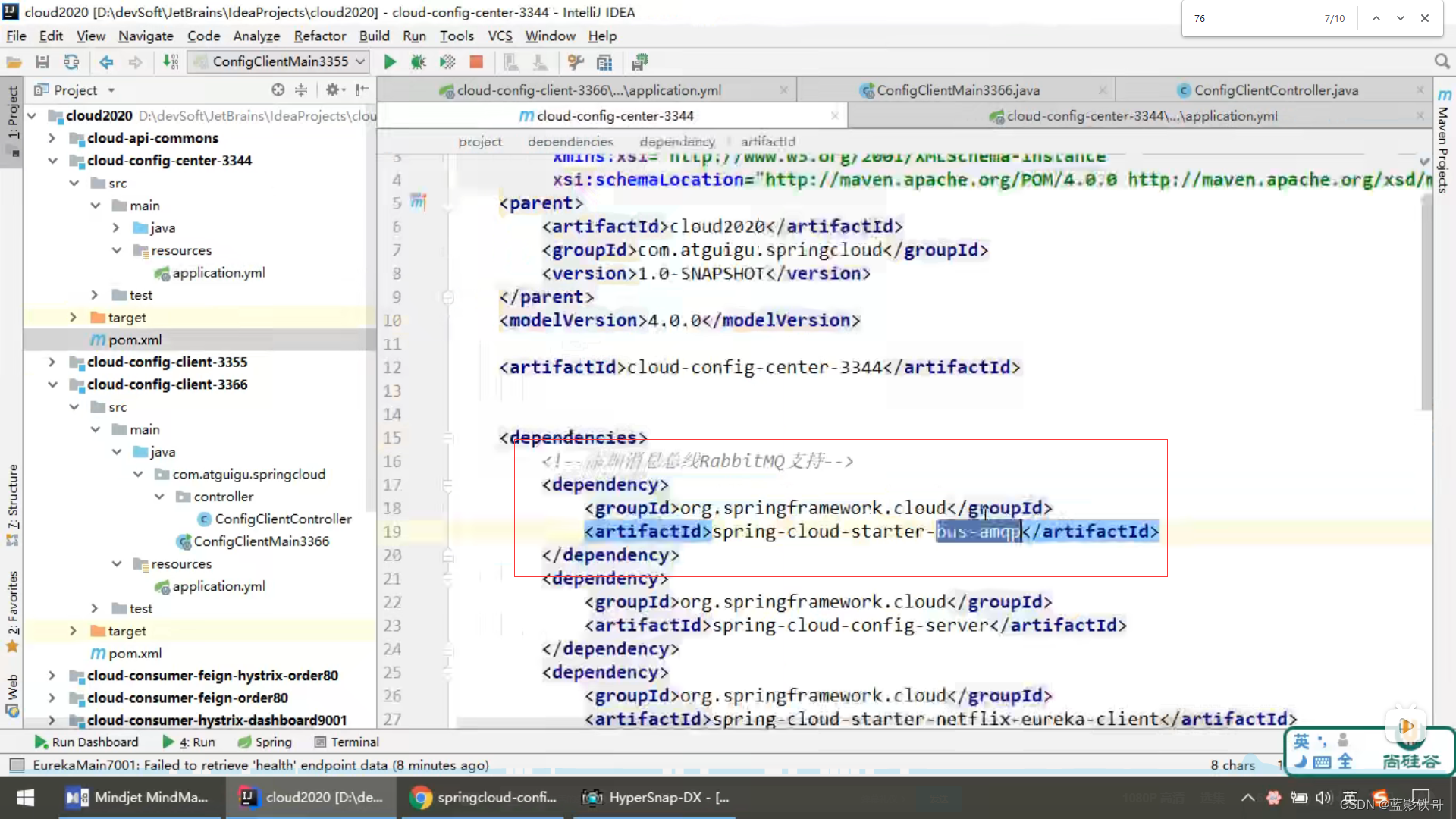The width and height of the screenshot is (1456, 819).
Task: Switch to cloud-config-client-3366 application.yml tab
Action: (x=588, y=90)
